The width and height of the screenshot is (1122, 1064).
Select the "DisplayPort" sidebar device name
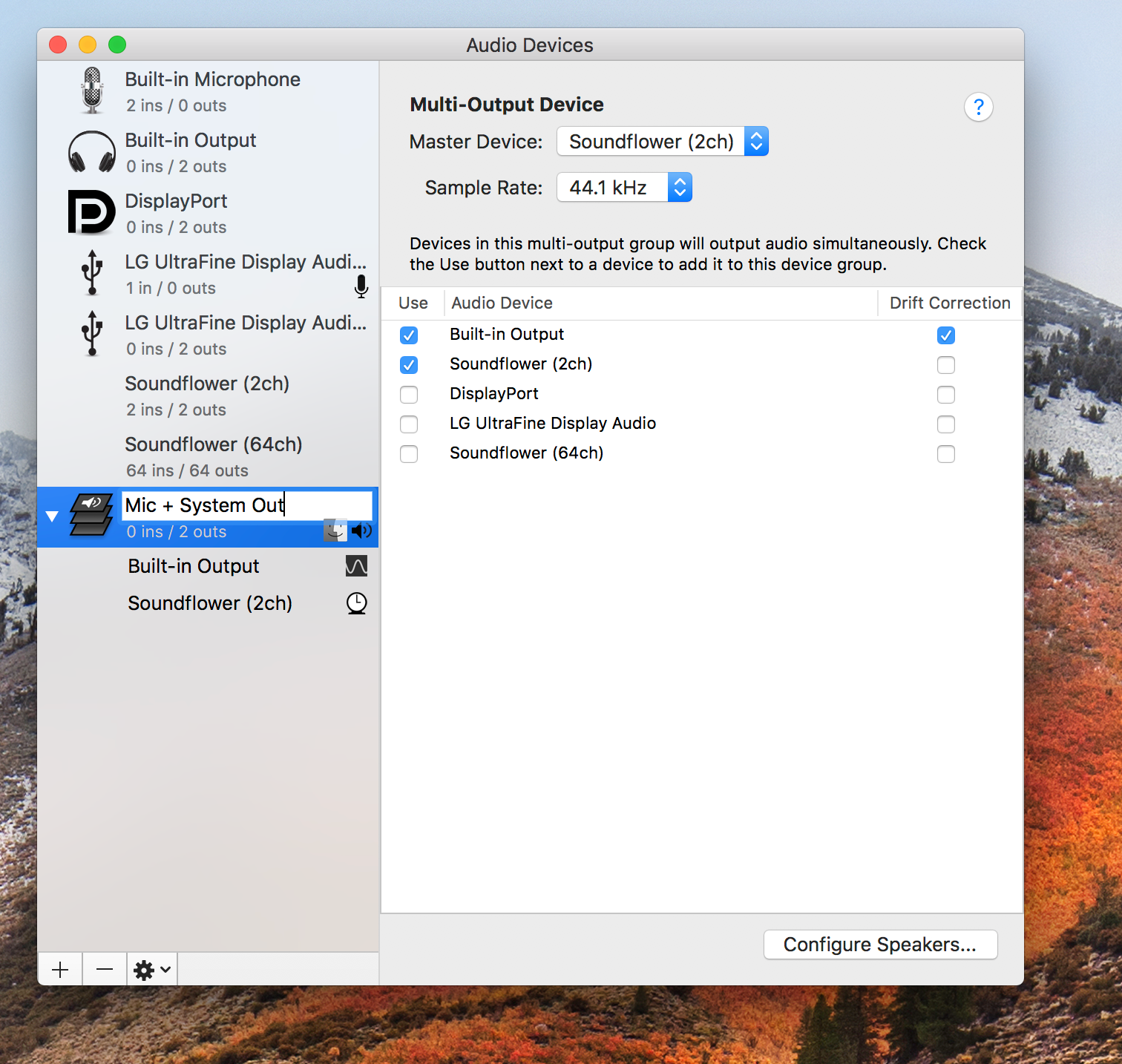[x=176, y=201]
